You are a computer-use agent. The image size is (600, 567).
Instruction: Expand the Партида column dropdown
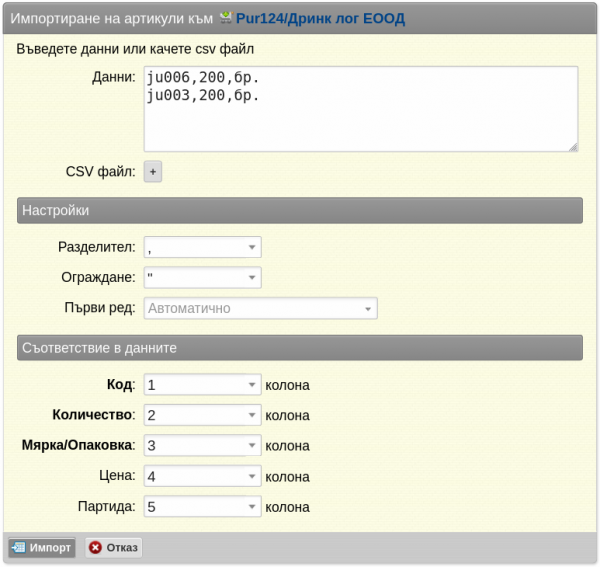(202, 507)
